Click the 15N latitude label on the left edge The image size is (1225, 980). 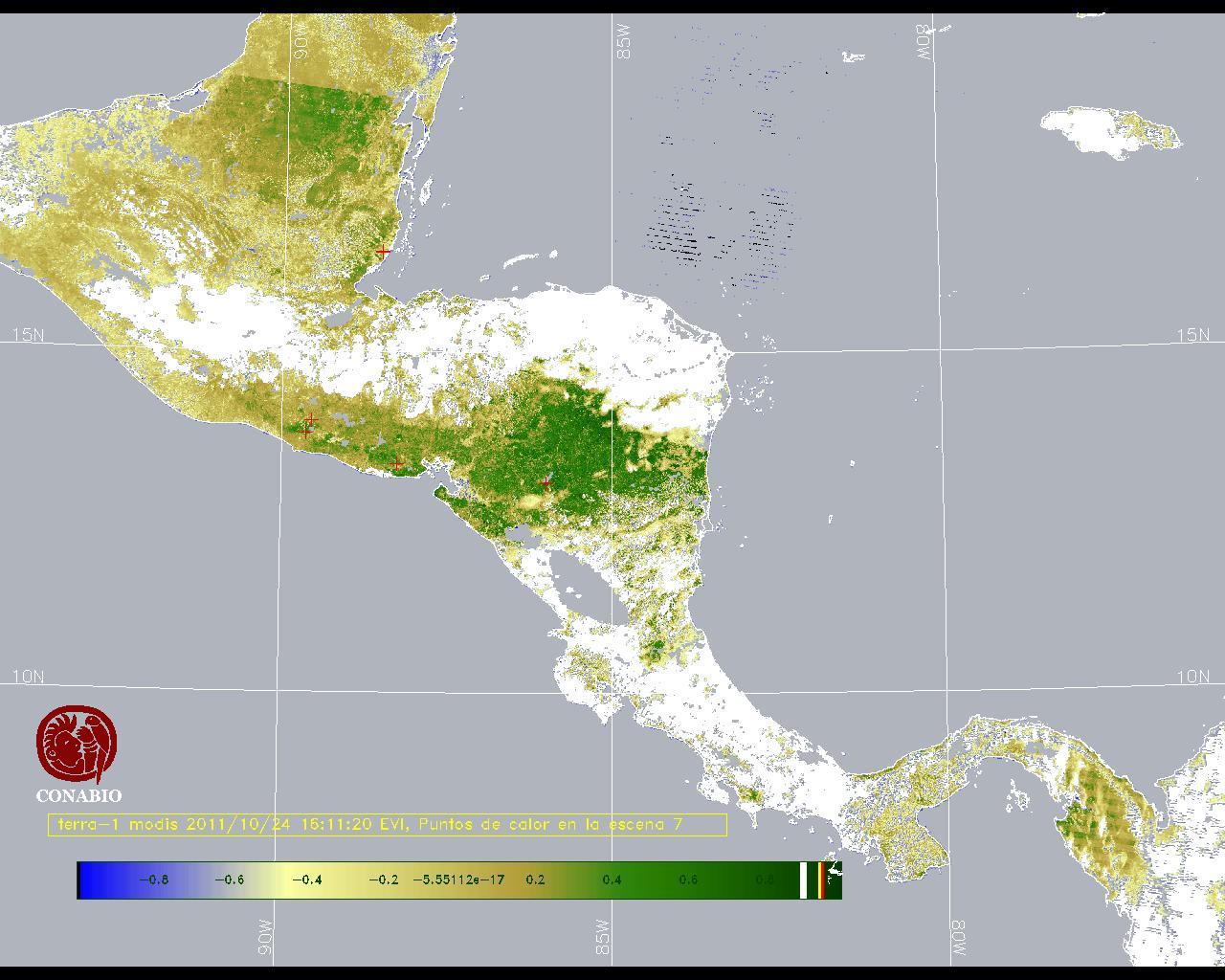[28, 335]
